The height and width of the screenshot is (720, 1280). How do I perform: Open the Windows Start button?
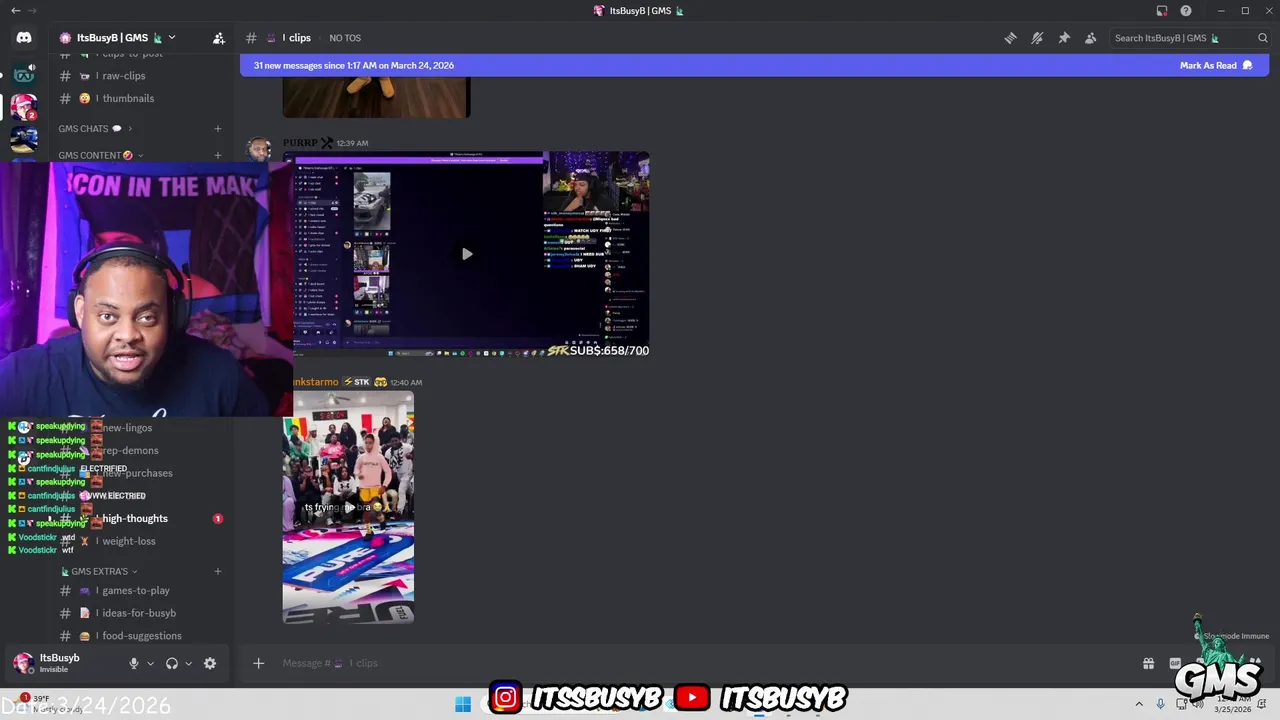tap(463, 704)
